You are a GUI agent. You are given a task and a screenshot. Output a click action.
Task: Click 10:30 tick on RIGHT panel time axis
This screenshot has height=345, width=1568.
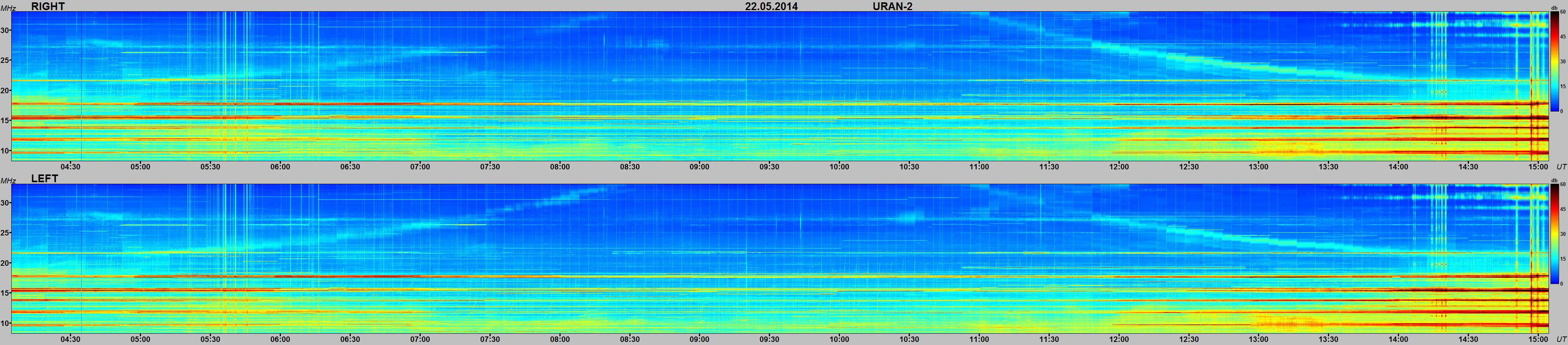[909, 167]
